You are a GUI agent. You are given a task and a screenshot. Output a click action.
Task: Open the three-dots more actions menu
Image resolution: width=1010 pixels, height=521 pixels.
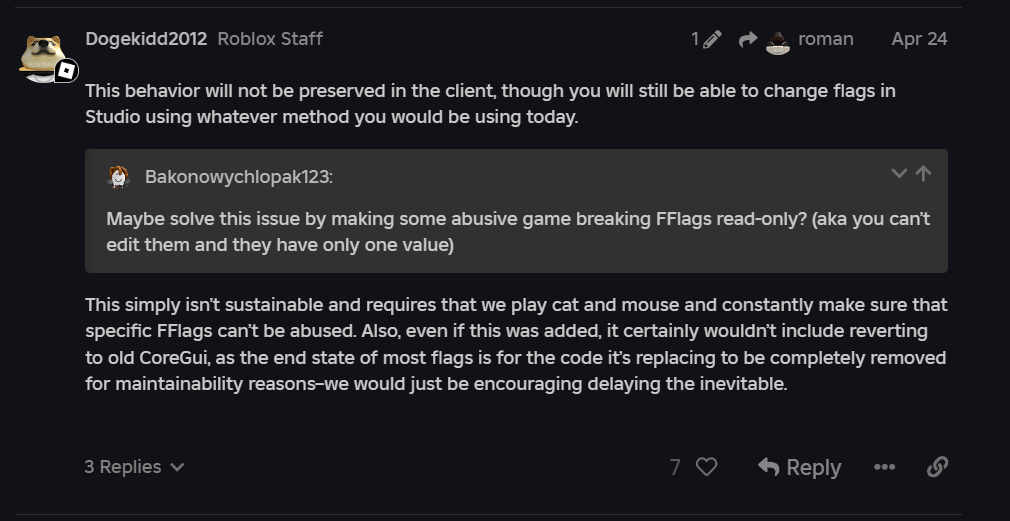(884, 467)
